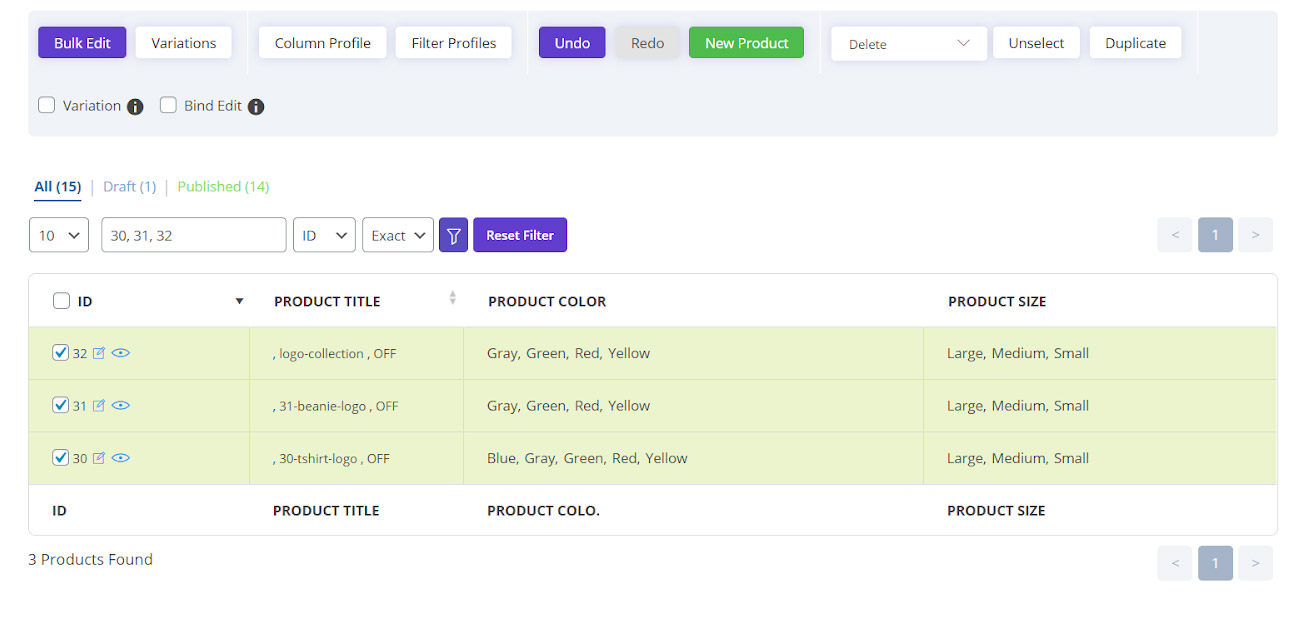Viewport: 1315px width, 620px height.
Task: Click the Unselect button
Action: pos(1036,43)
